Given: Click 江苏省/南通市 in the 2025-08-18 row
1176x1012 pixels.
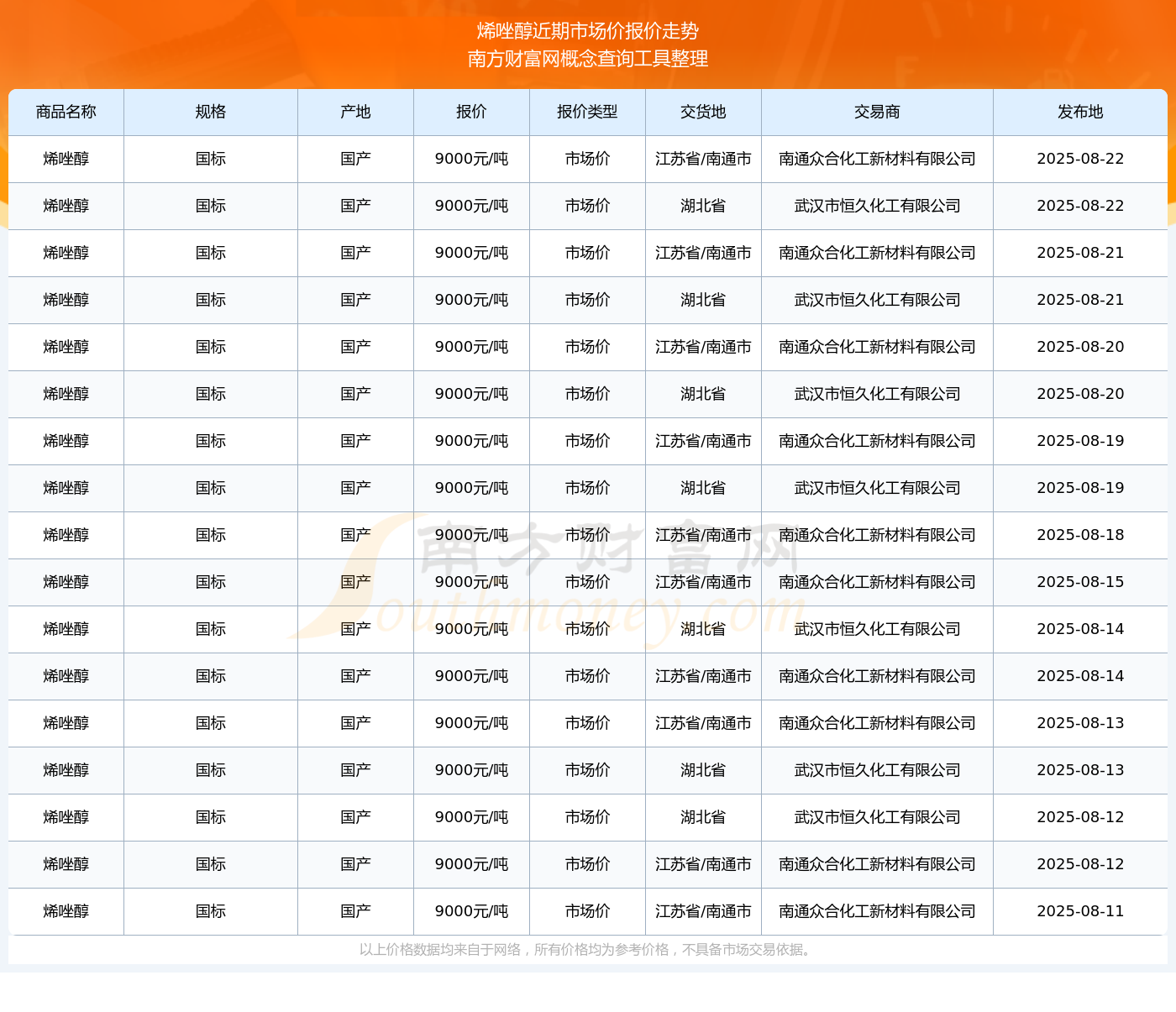Looking at the screenshot, I should click(x=704, y=535).
